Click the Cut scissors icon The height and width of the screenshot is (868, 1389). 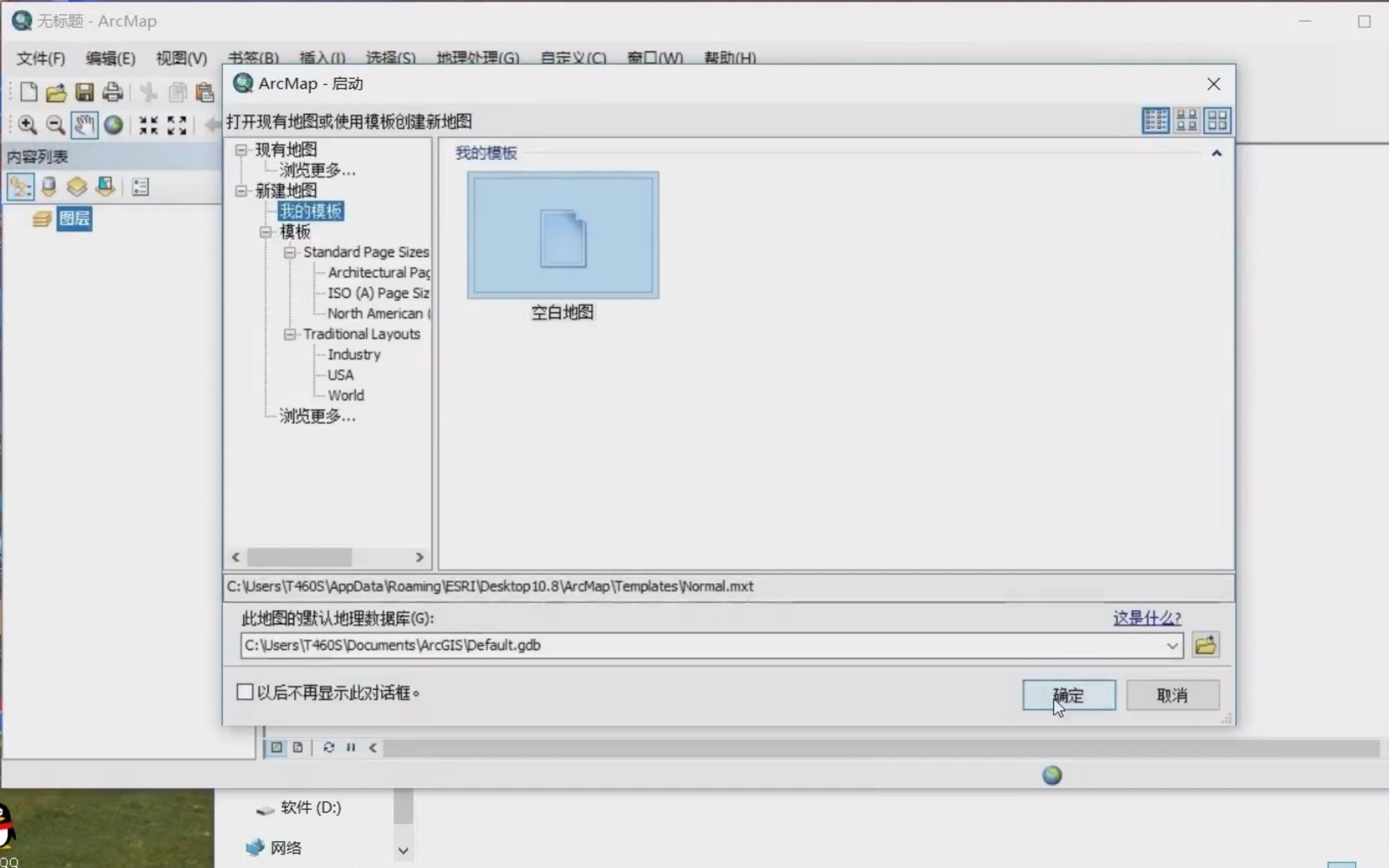click(148, 93)
